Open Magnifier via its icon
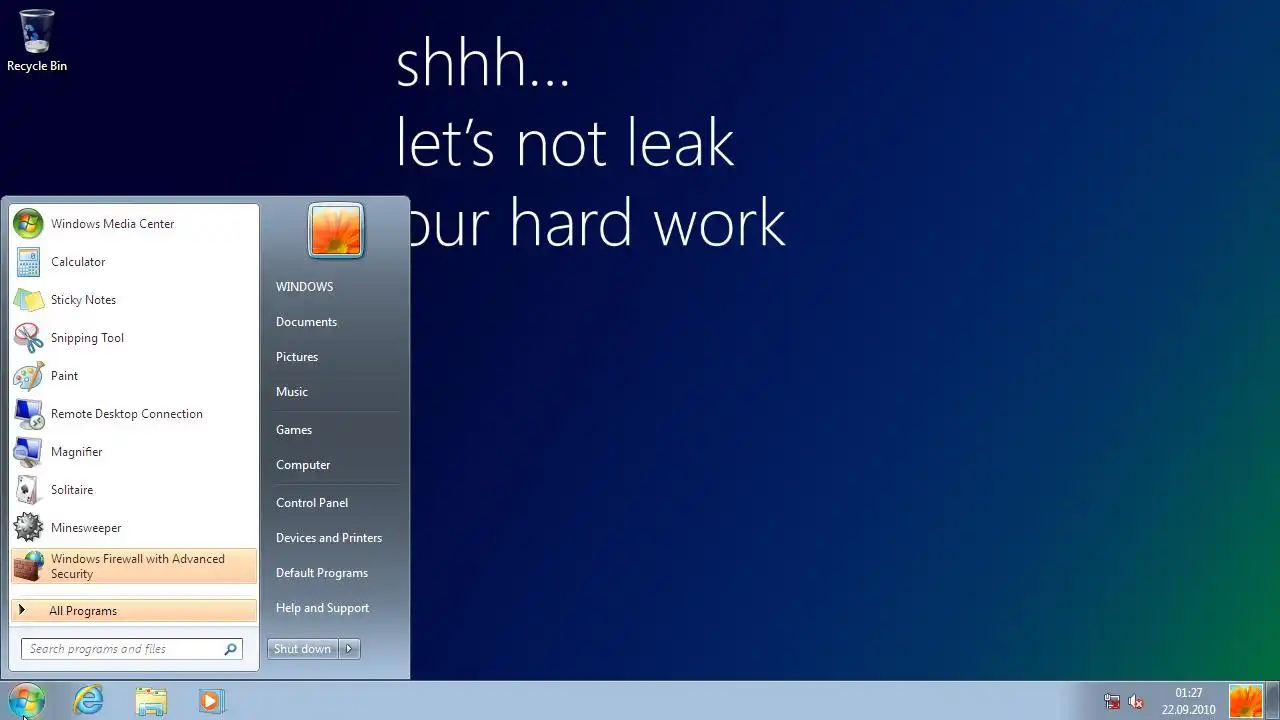Viewport: 1280px width, 720px height. pos(28,452)
